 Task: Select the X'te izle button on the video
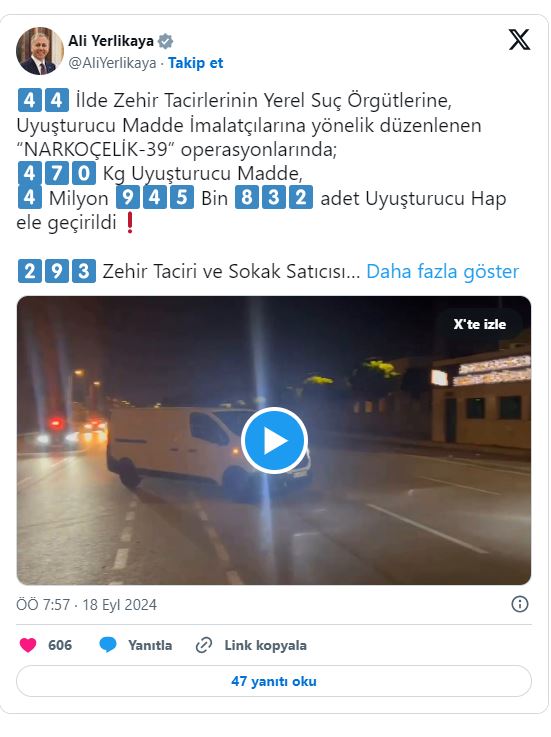point(480,324)
